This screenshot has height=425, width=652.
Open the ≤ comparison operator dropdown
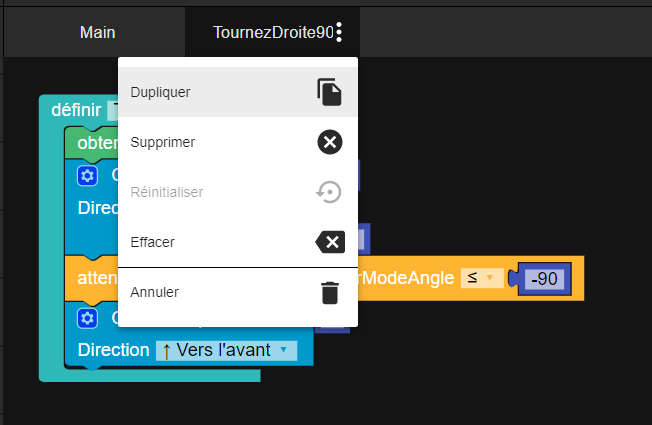tap(482, 277)
